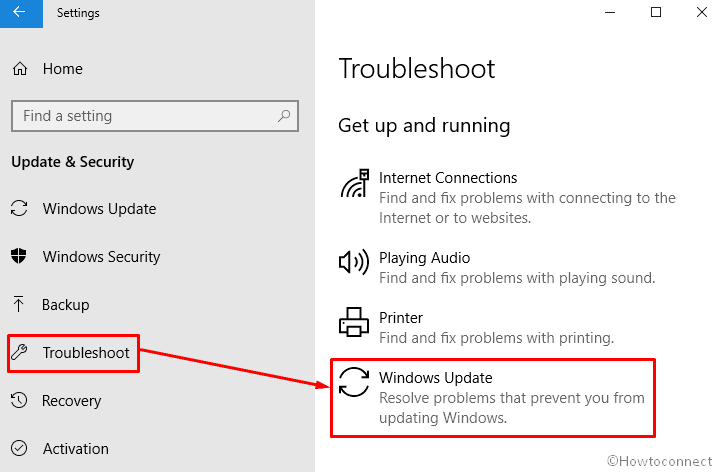Focus the Find a setting search box
This screenshot has width=720, height=472.
[155, 116]
